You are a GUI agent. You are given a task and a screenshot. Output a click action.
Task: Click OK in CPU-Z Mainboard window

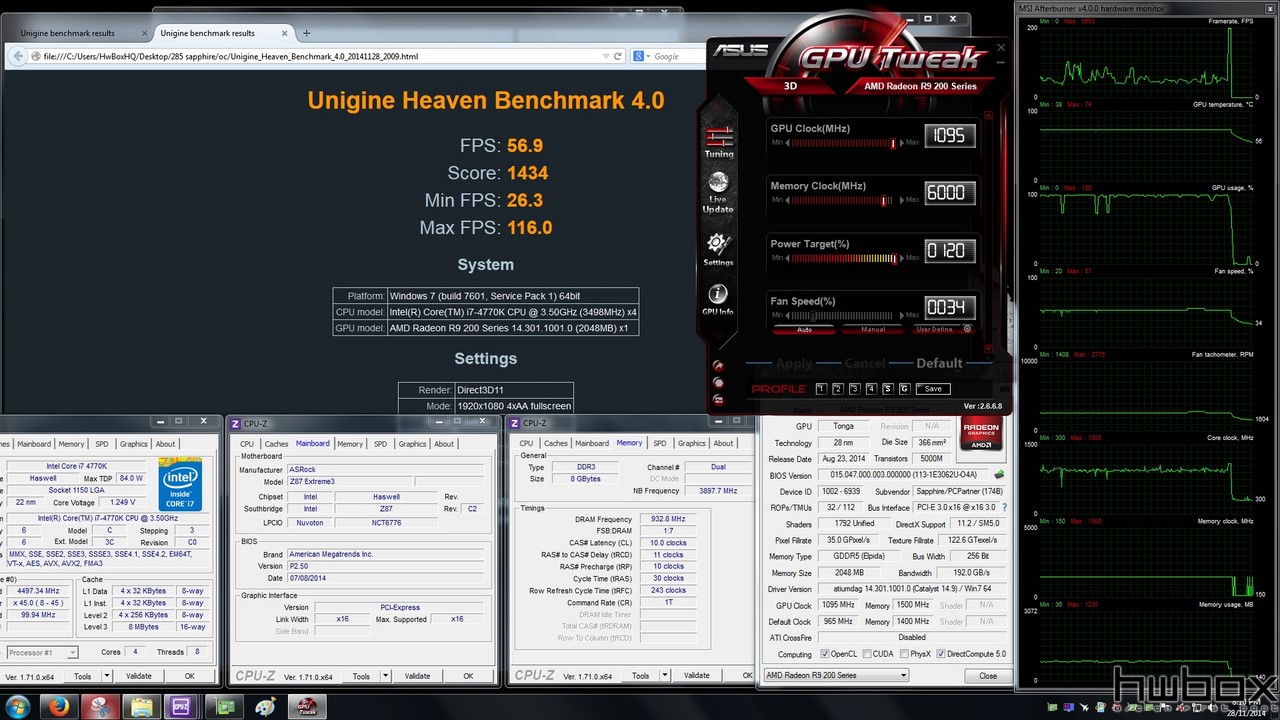pos(468,676)
